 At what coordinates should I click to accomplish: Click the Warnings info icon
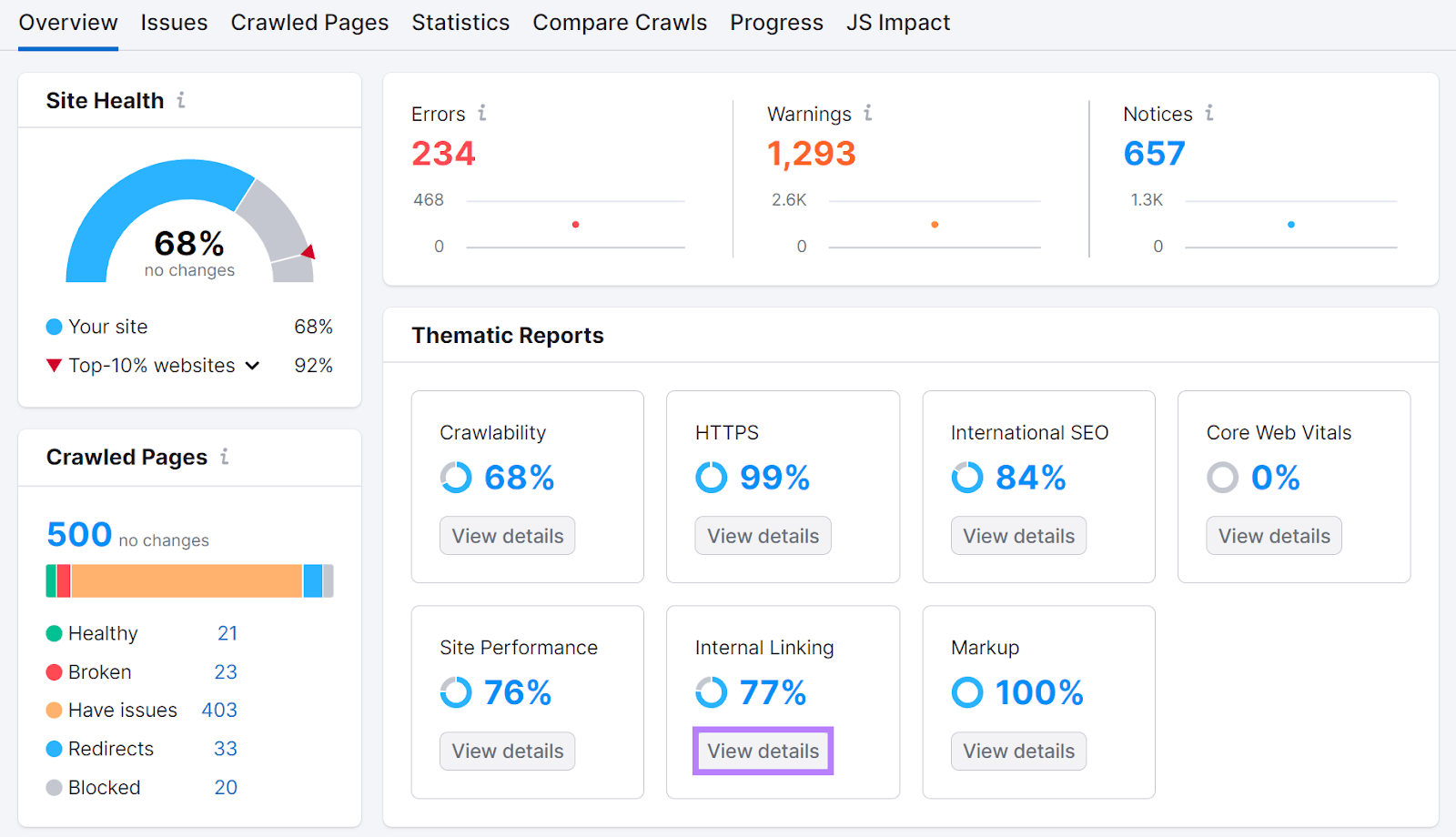pos(869,114)
